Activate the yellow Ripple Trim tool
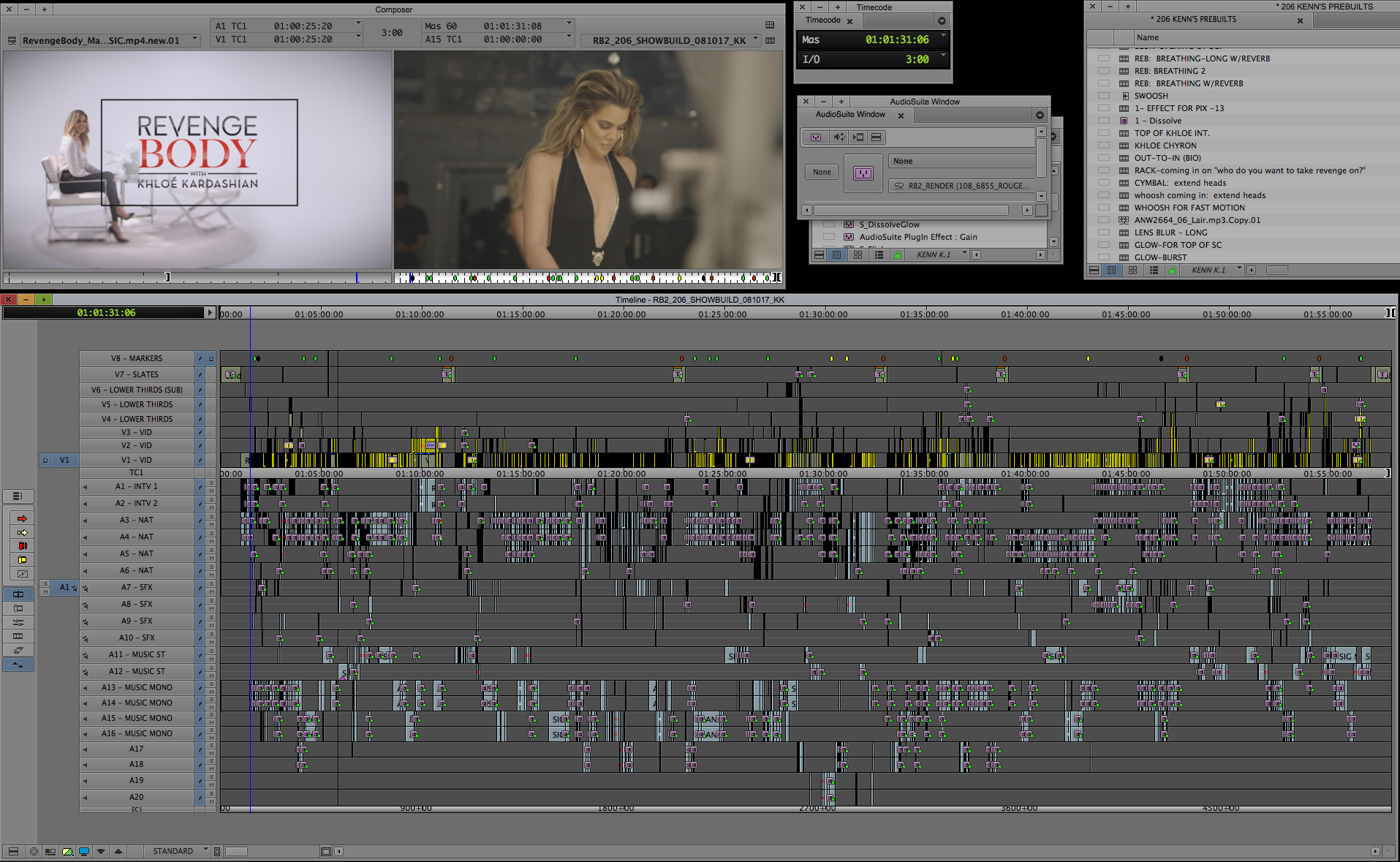Screen dimensions: 1400x862 click(22, 560)
